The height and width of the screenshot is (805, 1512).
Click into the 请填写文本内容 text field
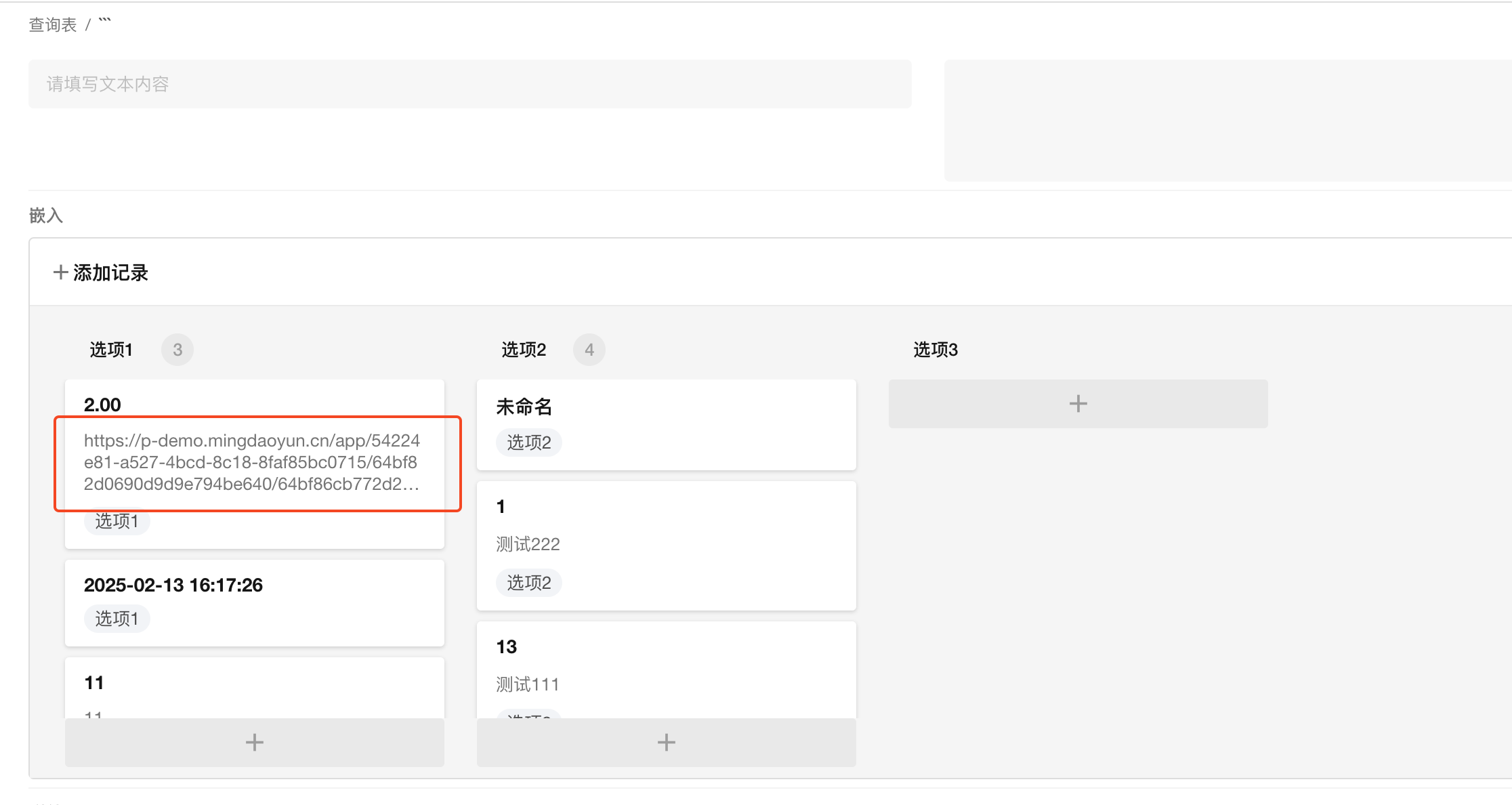coord(469,84)
